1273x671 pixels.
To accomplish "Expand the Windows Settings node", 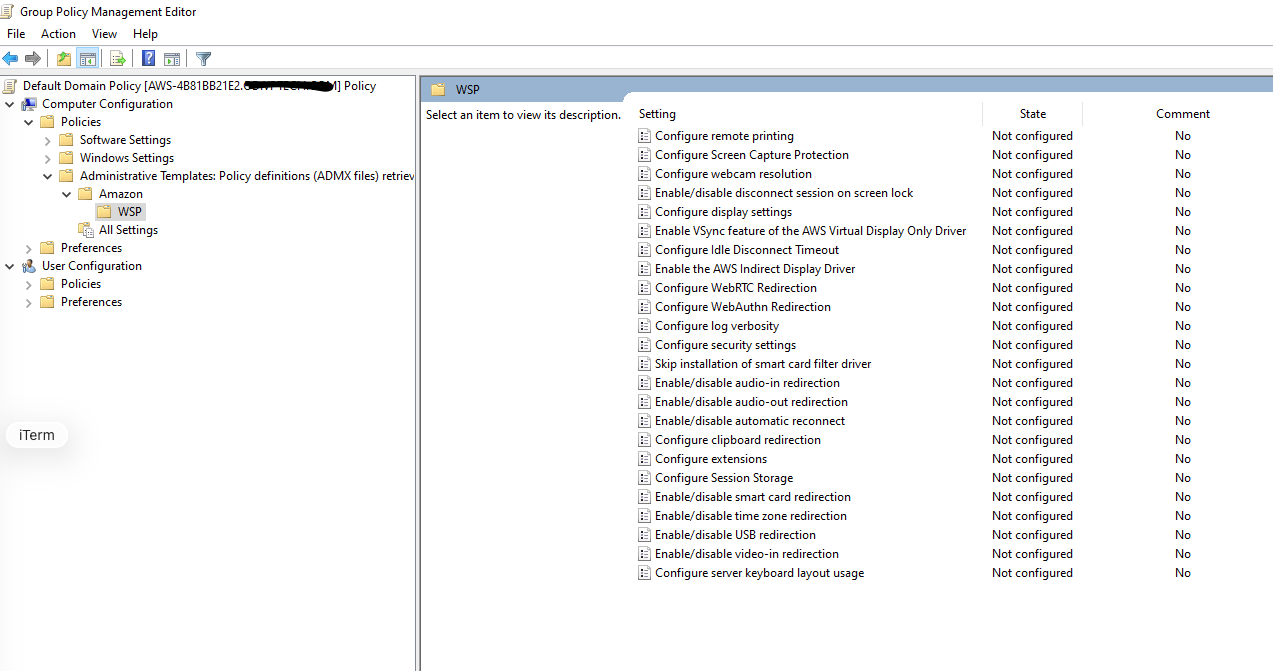I will point(48,158).
